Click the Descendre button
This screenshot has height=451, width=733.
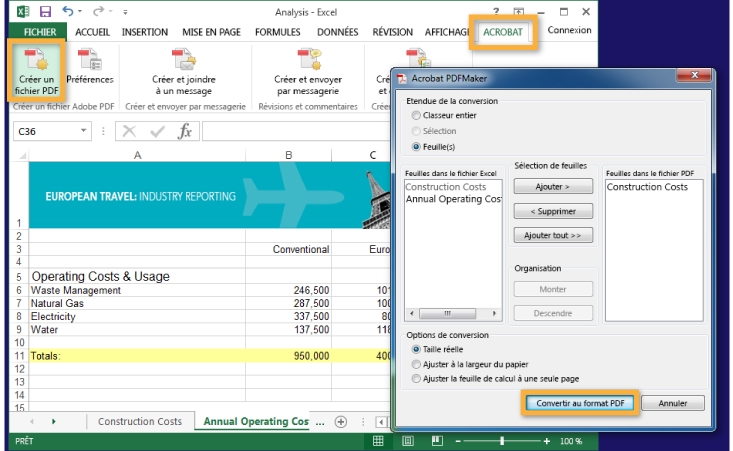point(553,313)
